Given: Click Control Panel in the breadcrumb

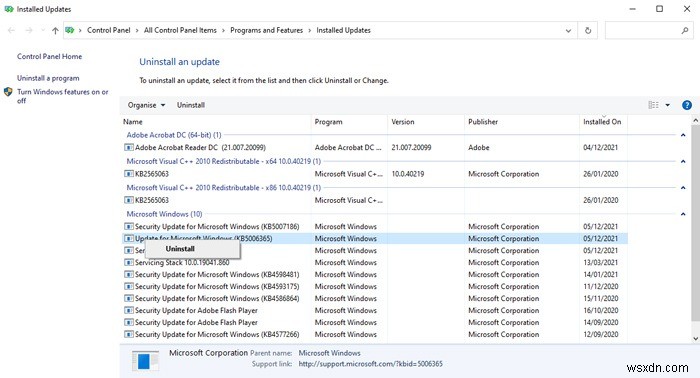Looking at the screenshot, I should pos(108,30).
